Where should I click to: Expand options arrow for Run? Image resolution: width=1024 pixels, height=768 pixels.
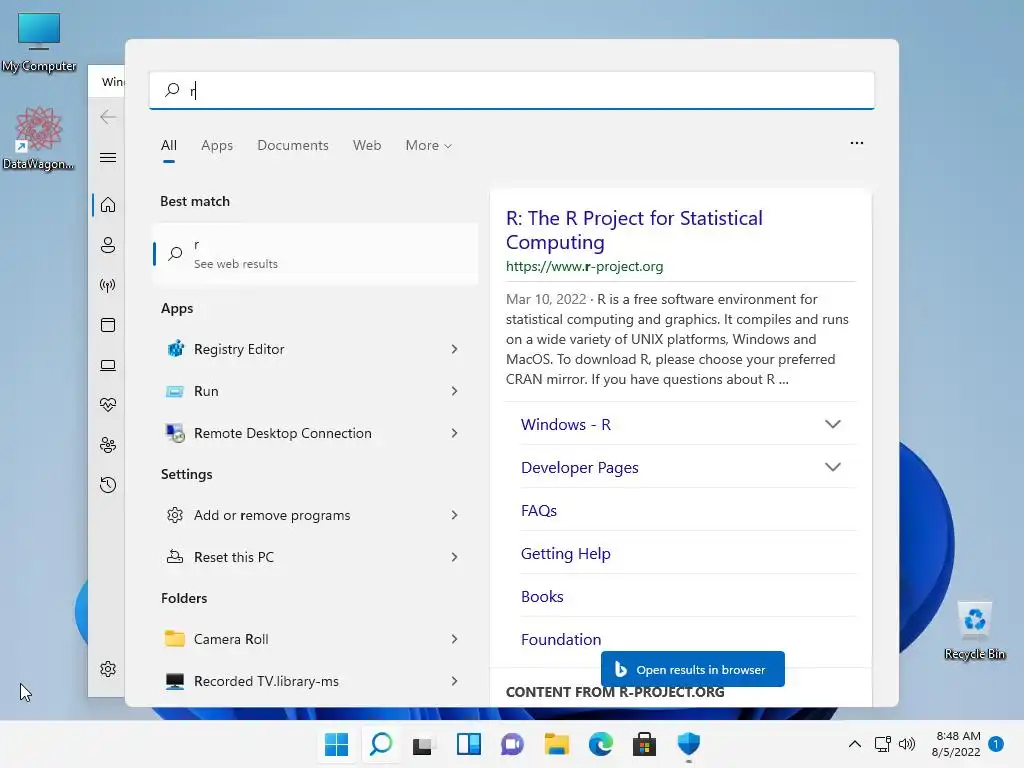pos(455,391)
